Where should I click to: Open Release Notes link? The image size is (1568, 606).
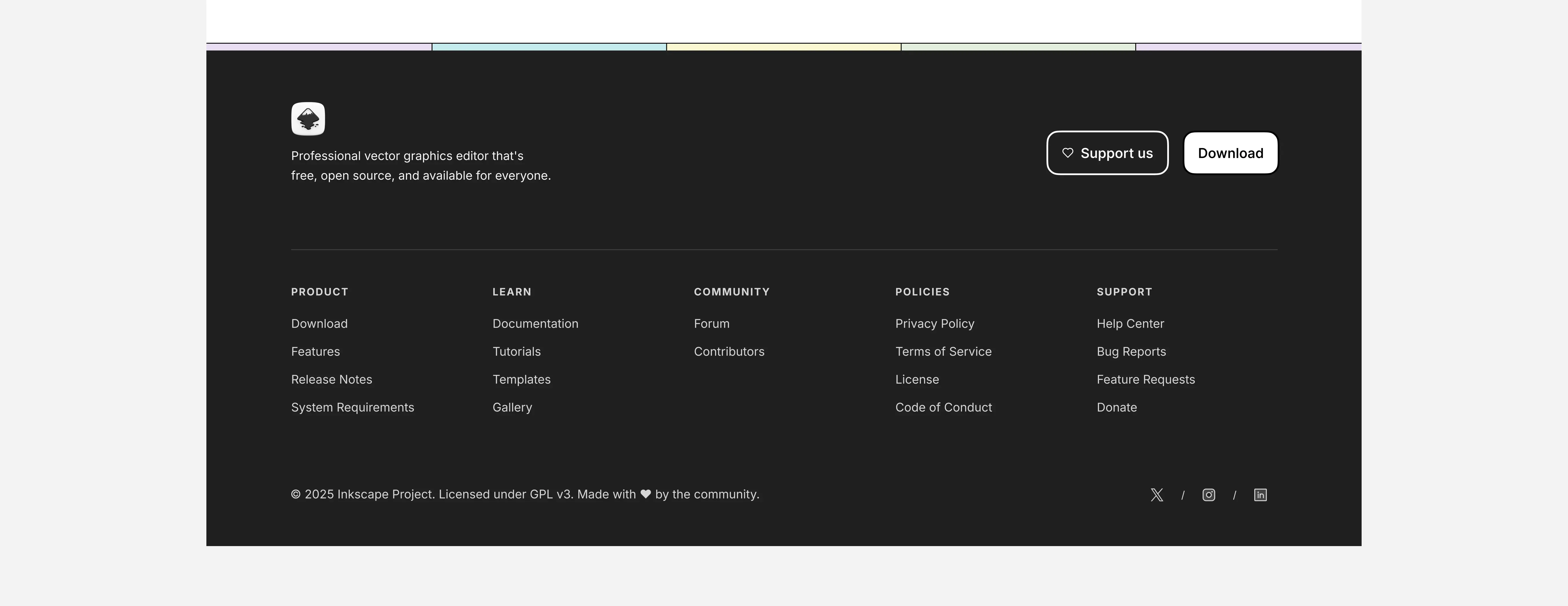pos(331,380)
